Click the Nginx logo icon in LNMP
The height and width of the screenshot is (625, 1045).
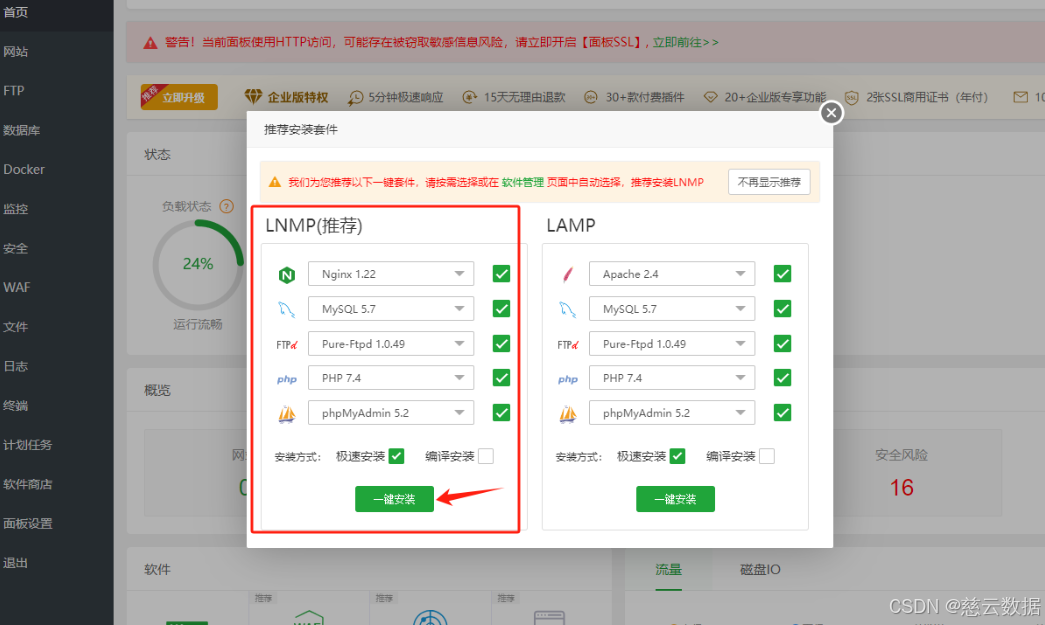click(x=287, y=275)
